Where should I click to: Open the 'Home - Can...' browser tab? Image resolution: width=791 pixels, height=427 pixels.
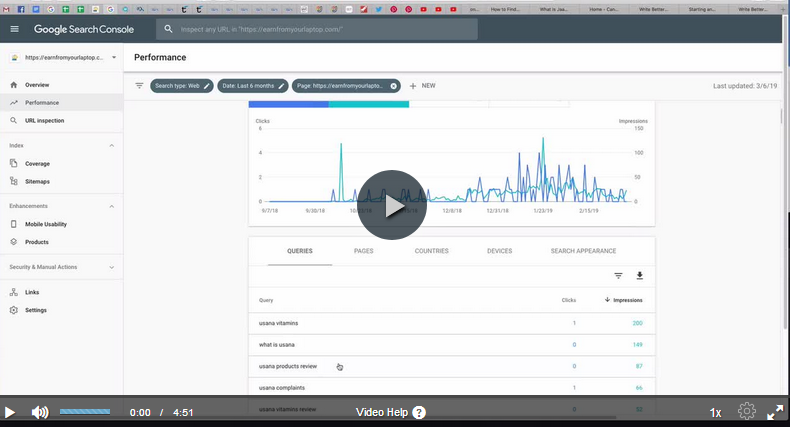tap(603, 9)
